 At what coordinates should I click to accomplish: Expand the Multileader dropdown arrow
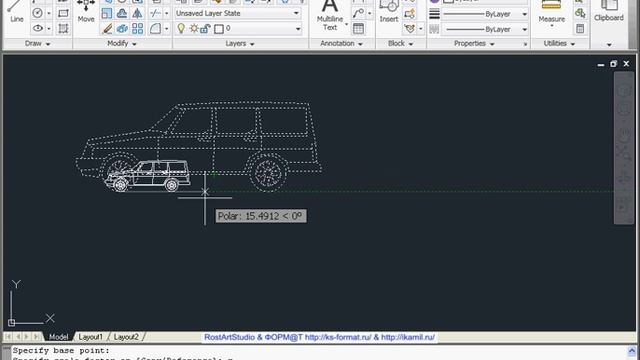pyautogui.click(x=369, y=13)
